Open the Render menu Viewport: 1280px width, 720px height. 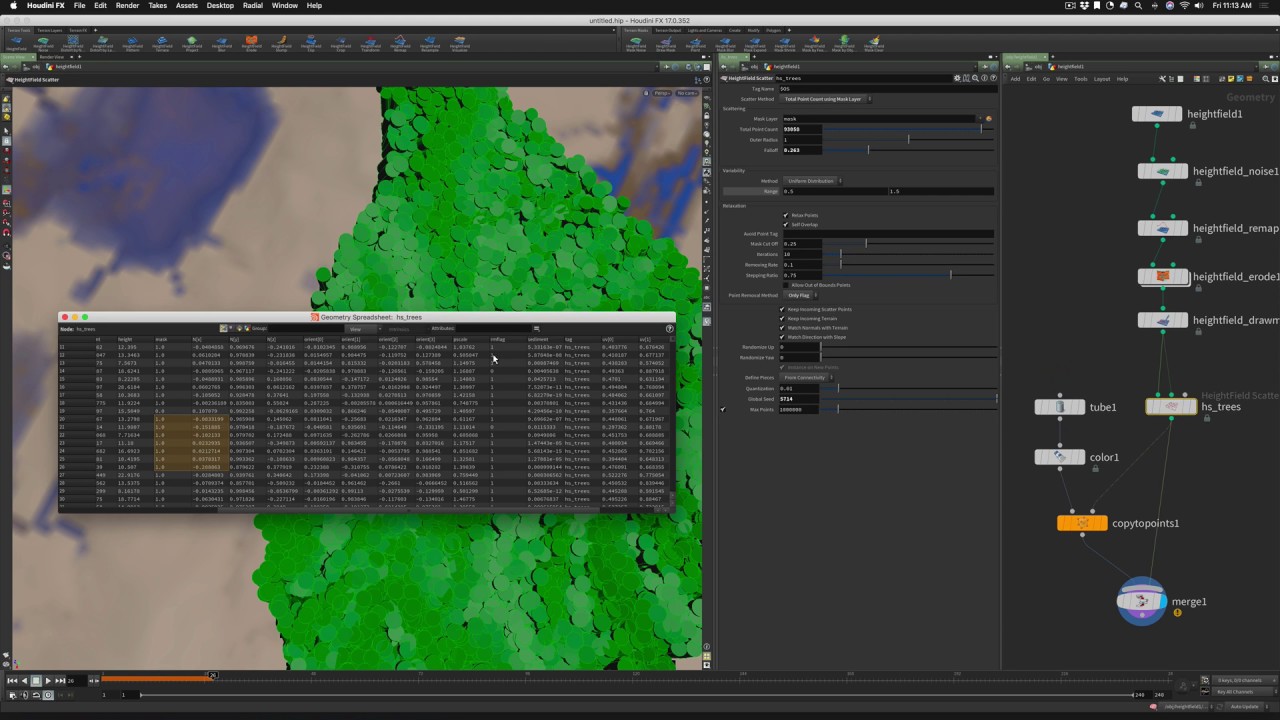[127, 5]
